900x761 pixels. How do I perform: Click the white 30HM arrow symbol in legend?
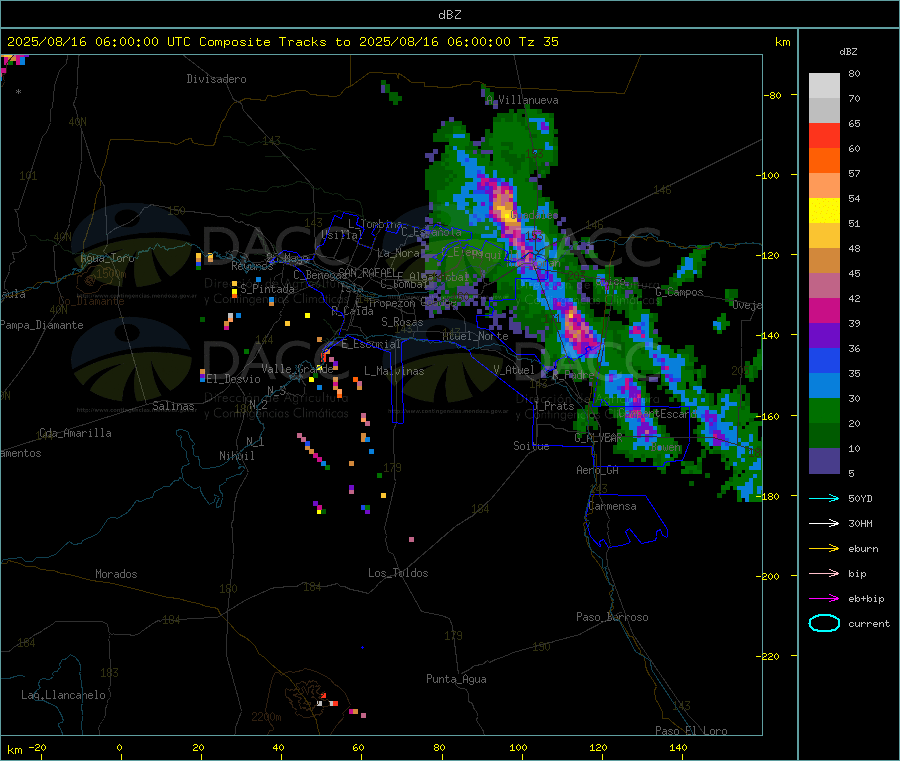pyautogui.click(x=824, y=523)
